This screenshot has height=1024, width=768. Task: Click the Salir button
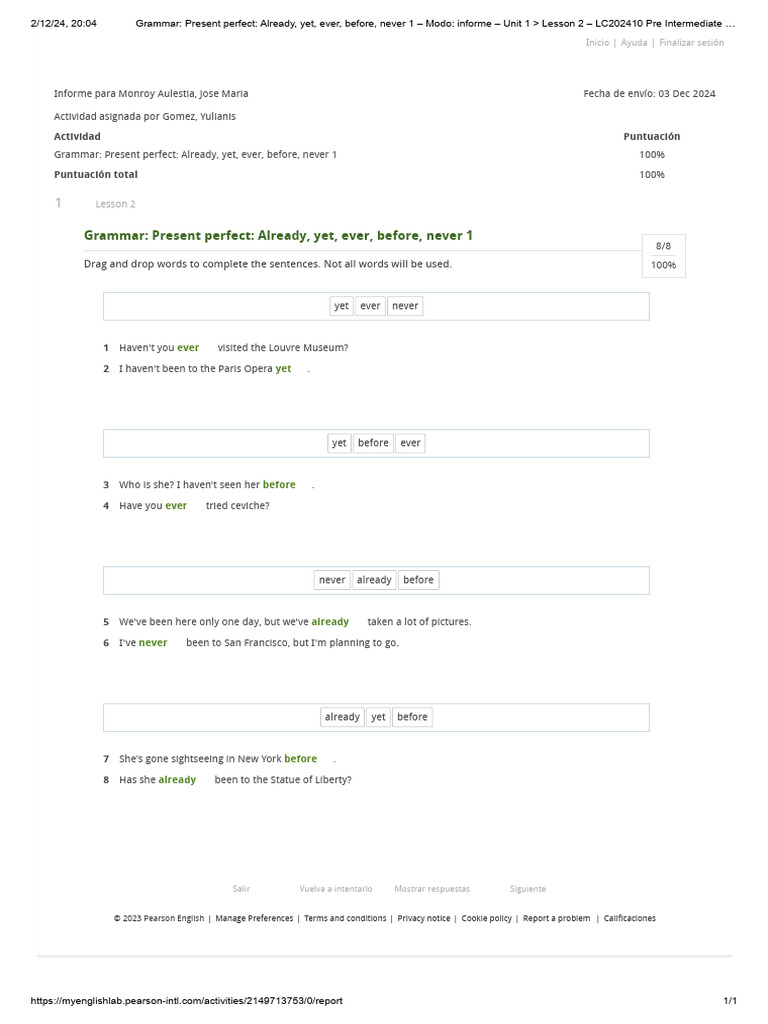point(241,888)
